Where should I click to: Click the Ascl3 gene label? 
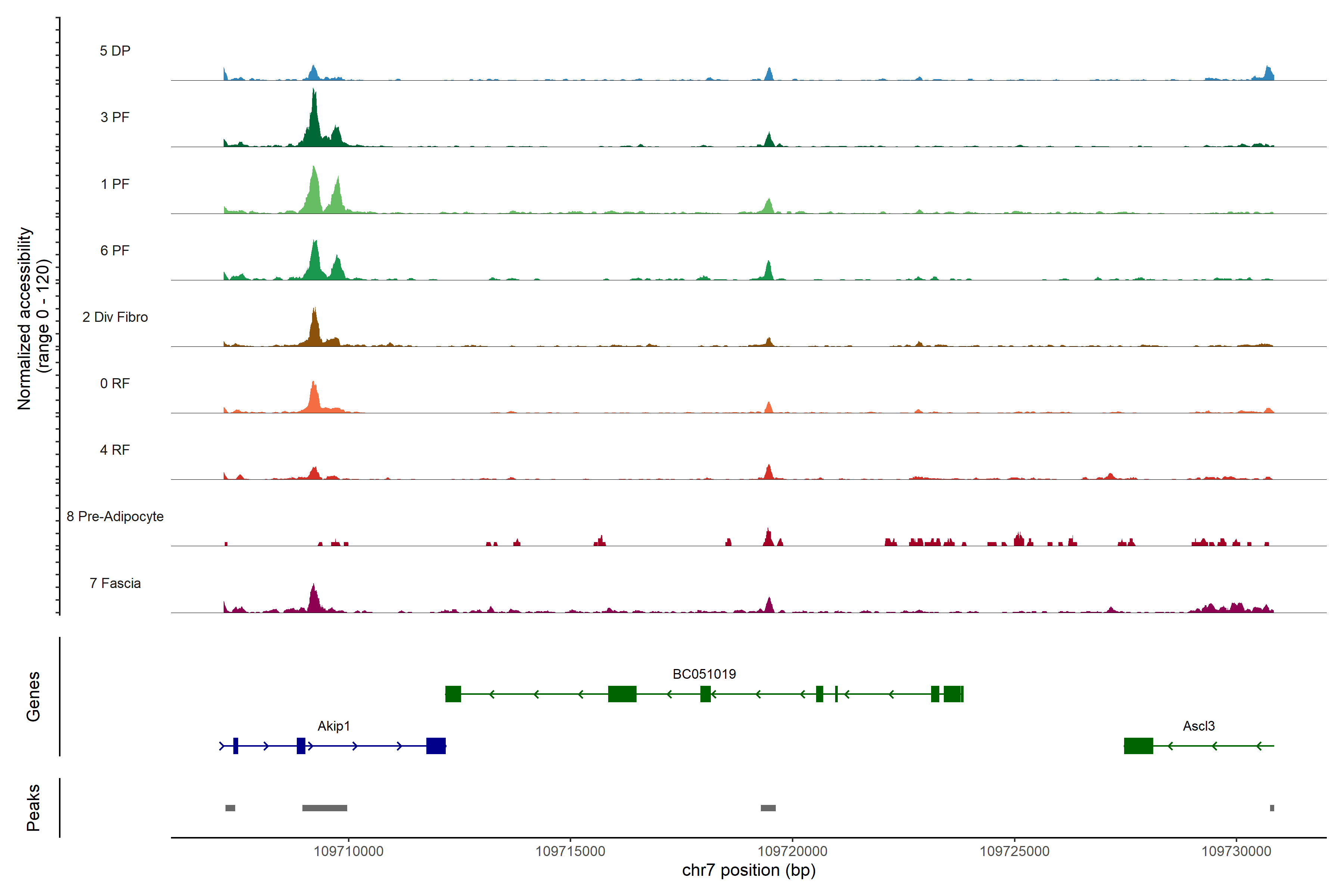(1198, 726)
